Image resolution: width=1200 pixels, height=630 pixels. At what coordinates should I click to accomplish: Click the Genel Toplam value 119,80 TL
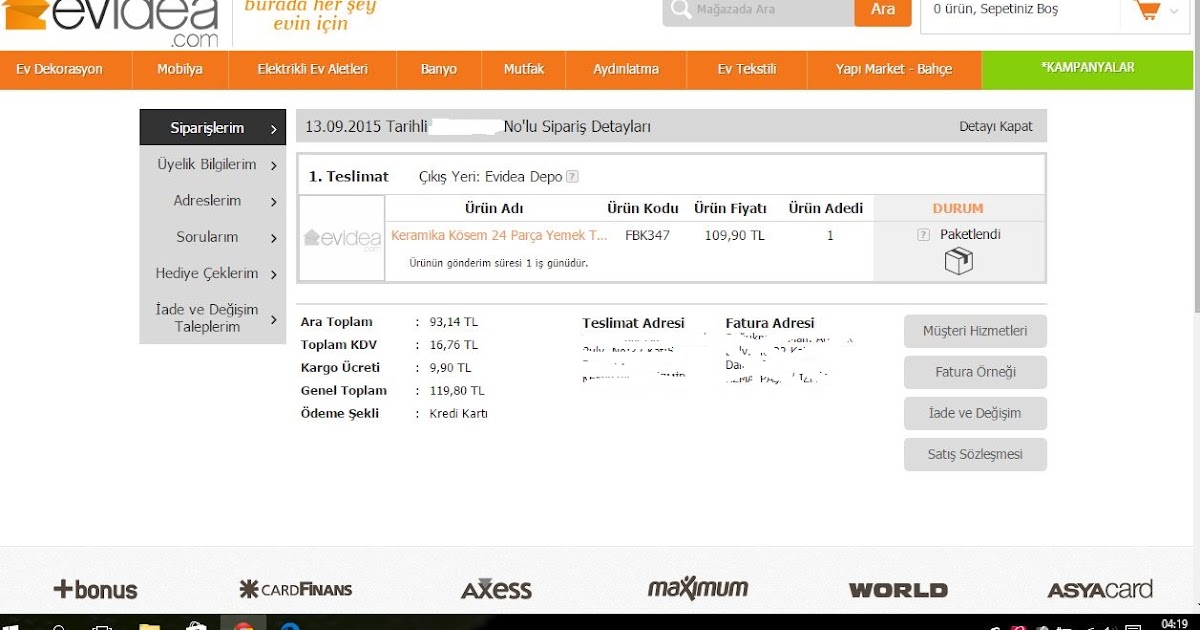click(x=457, y=391)
